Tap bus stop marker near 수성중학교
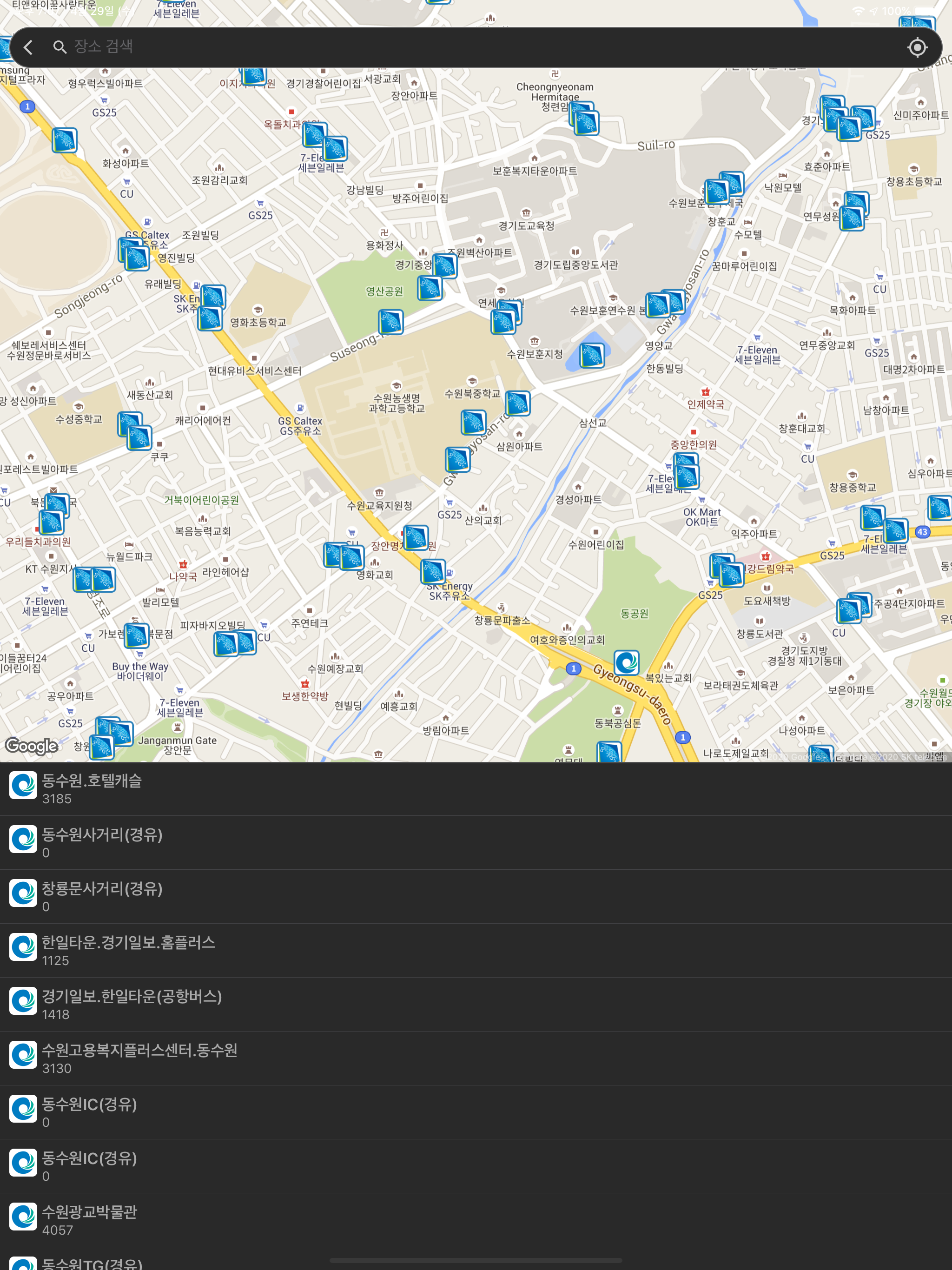The width and height of the screenshot is (952, 1270). 139,437
